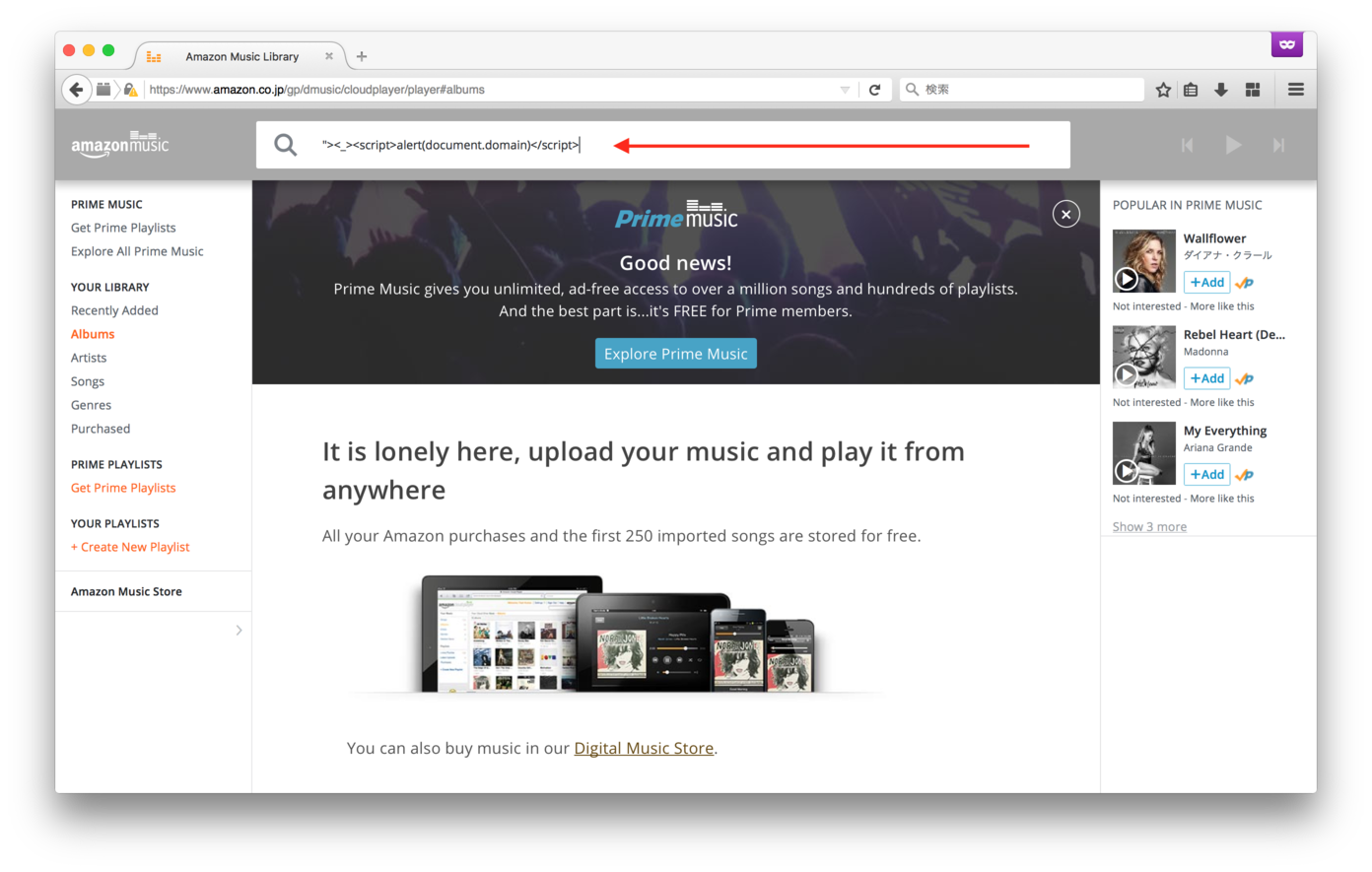Click the Amazon Music logo
Image resolution: width=1372 pixels, height=872 pixels.
(120, 144)
